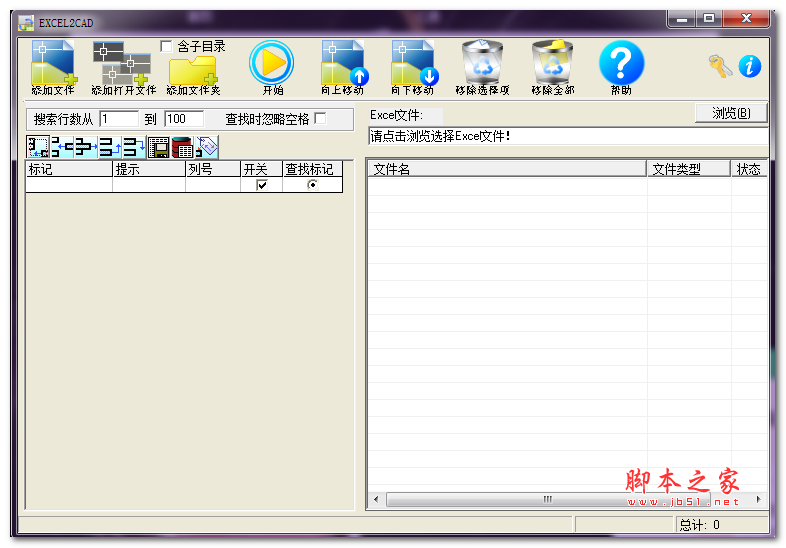Click the 移除选择项 remove selected icon
The width and height of the screenshot is (786, 548).
483,68
